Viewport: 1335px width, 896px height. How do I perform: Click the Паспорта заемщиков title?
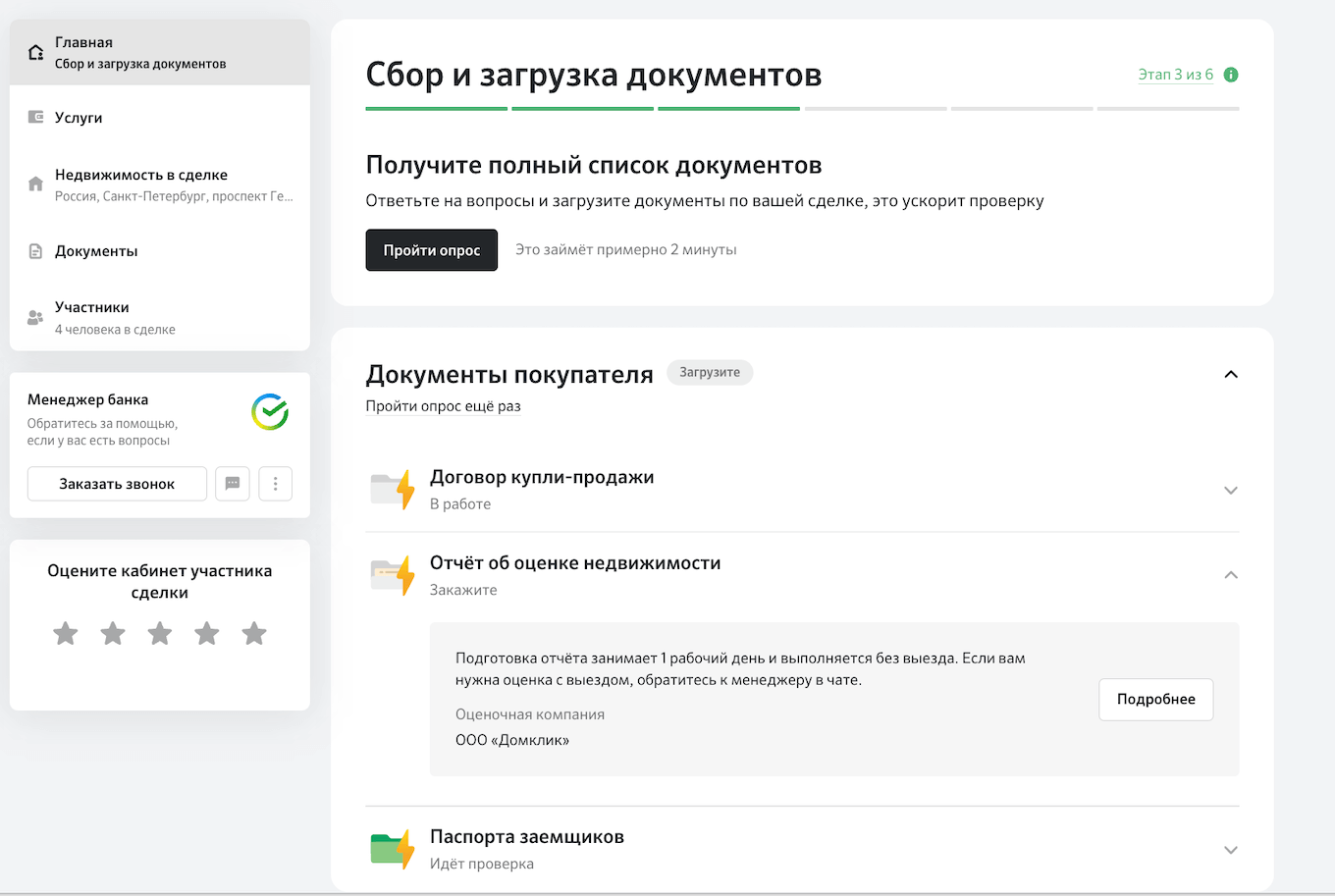(x=527, y=837)
